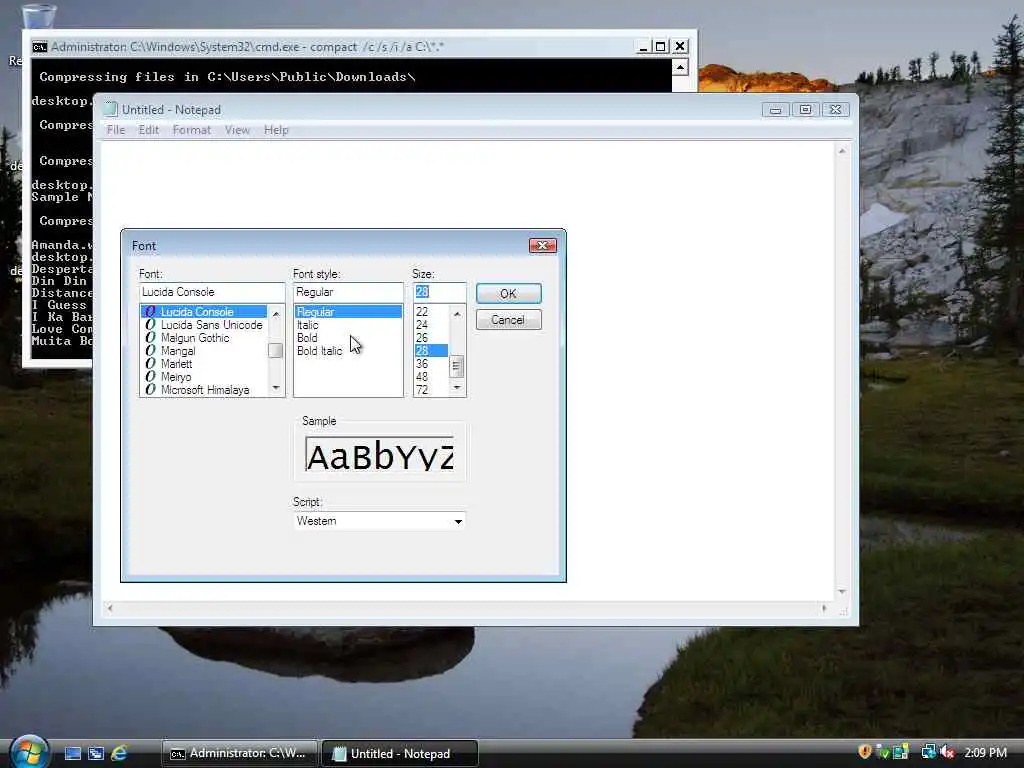Click the cmd window title bar icon
Screen dimensions: 1024x768
pyautogui.click(x=40, y=47)
